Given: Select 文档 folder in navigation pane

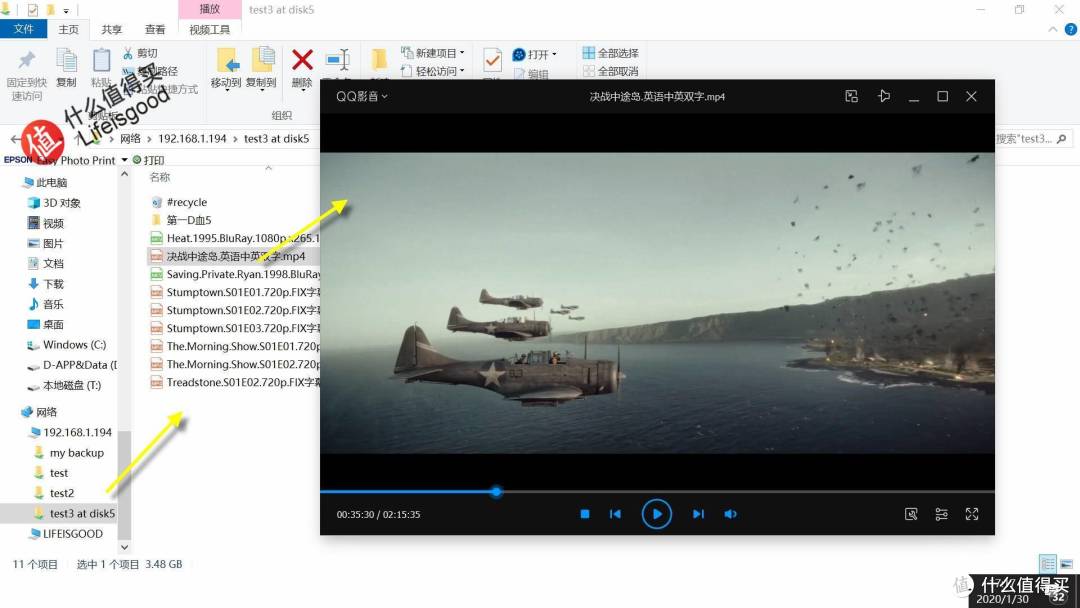Looking at the screenshot, I should point(45,263).
